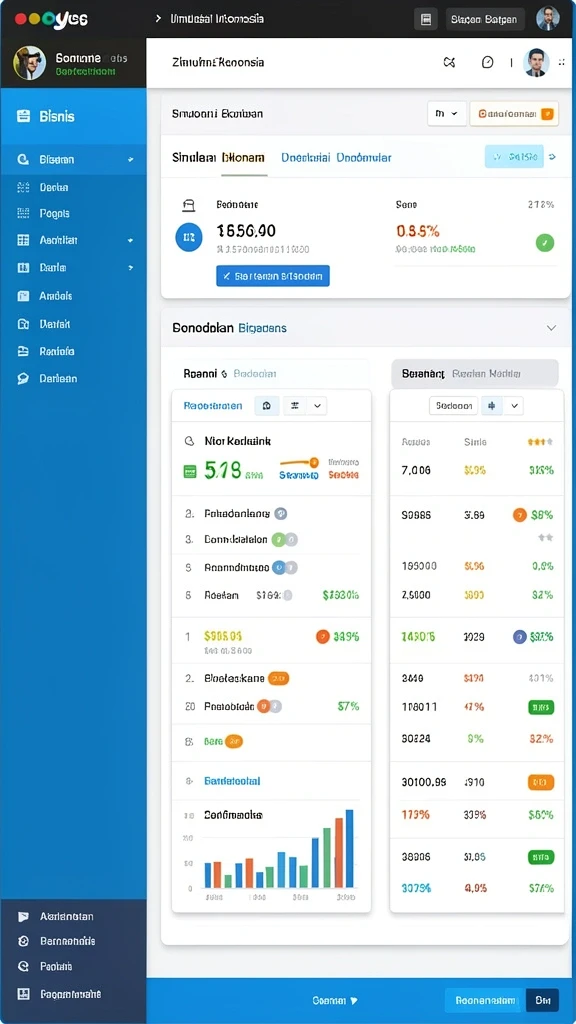Toggle the blue circle beside 1650,90
The height and width of the screenshot is (1024, 576).
pyautogui.click(x=189, y=238)
